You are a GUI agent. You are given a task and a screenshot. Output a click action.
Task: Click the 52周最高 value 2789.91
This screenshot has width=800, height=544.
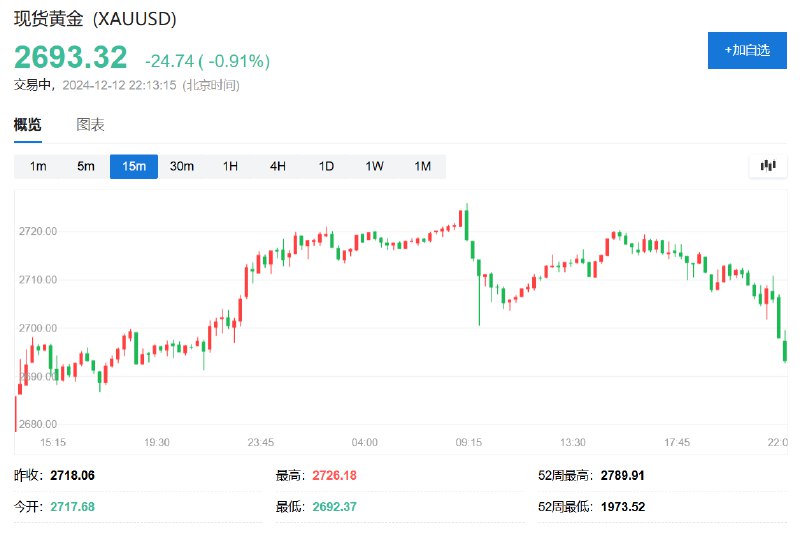pos(622,476)
